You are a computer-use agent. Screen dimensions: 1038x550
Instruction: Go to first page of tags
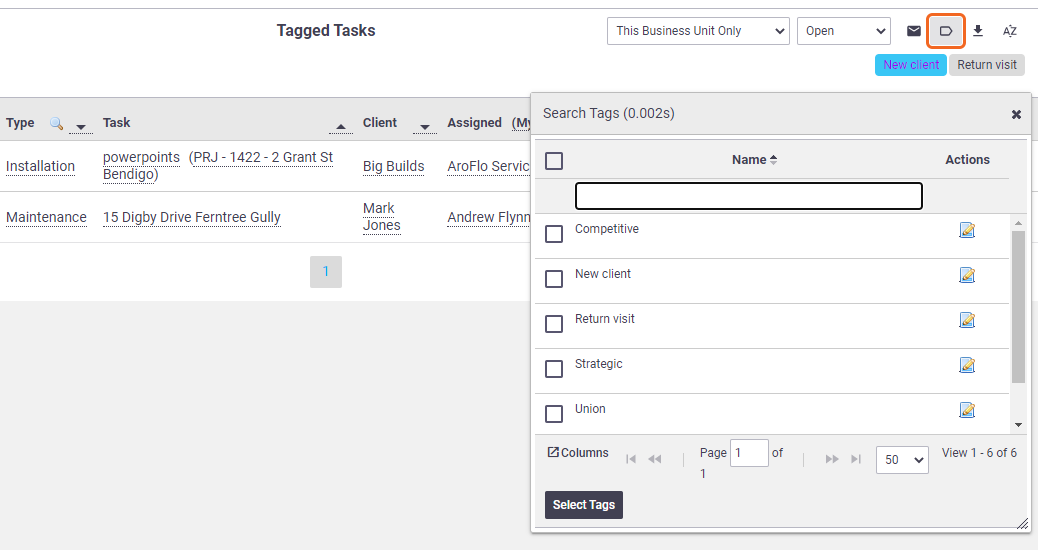631,459
